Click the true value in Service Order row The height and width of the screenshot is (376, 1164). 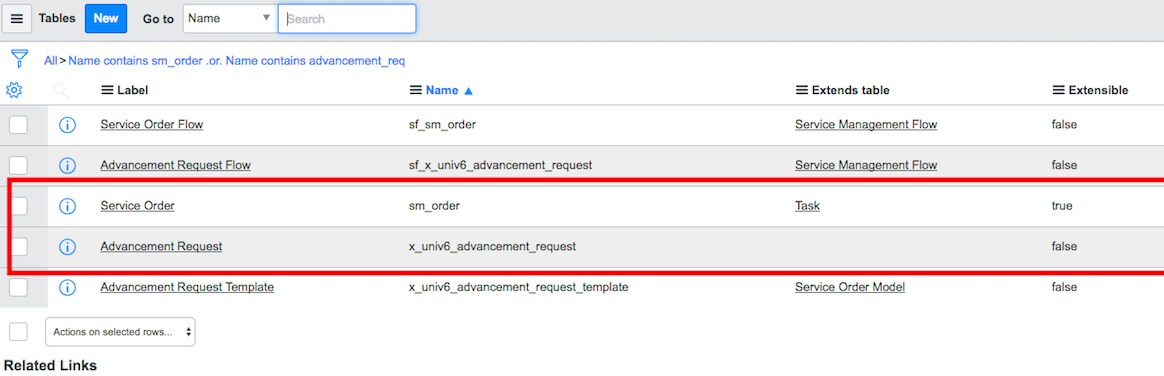click(x=1062, y=206)
